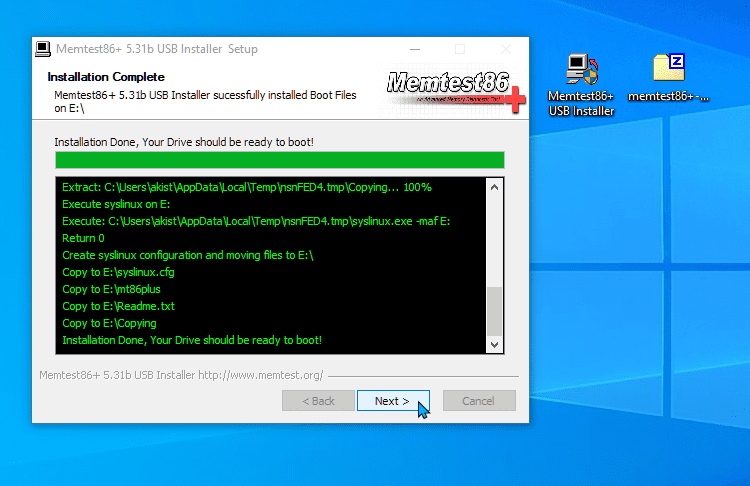Click the disabled Cancel button

click(x=479, y=401)
